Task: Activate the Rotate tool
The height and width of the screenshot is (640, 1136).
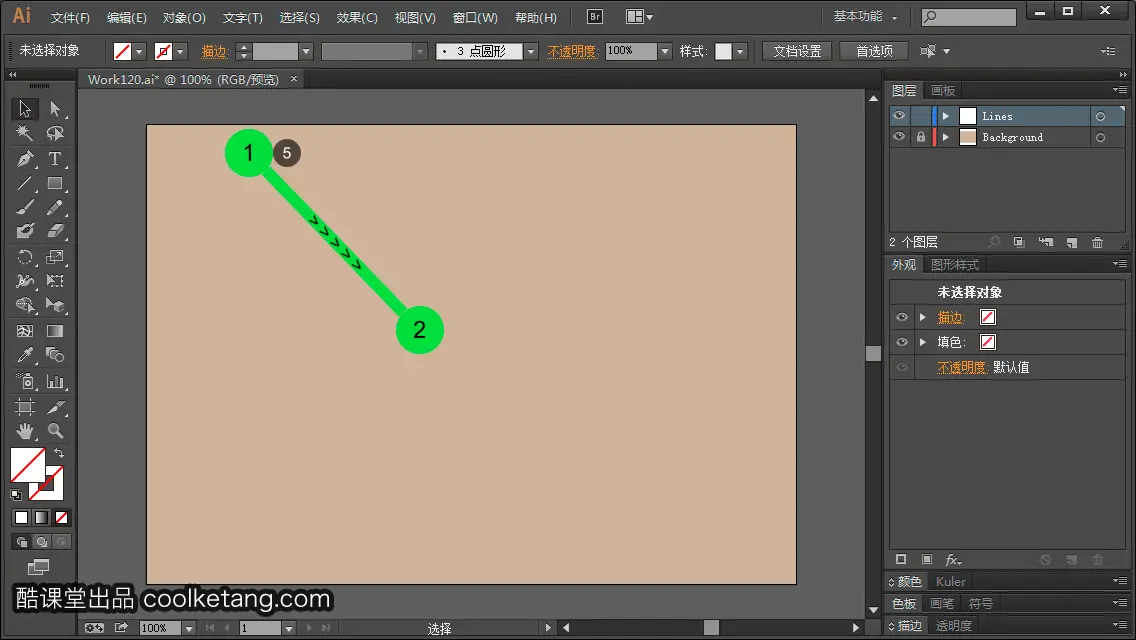Action: (x=25, y=257)
